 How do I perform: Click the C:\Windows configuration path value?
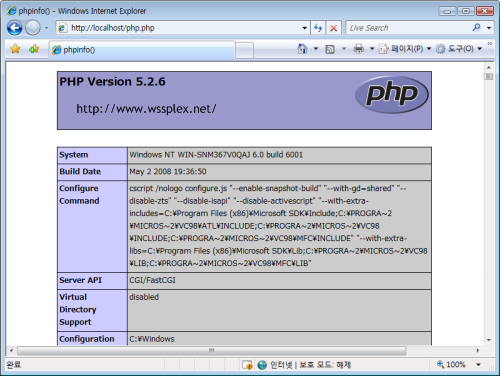152,339
